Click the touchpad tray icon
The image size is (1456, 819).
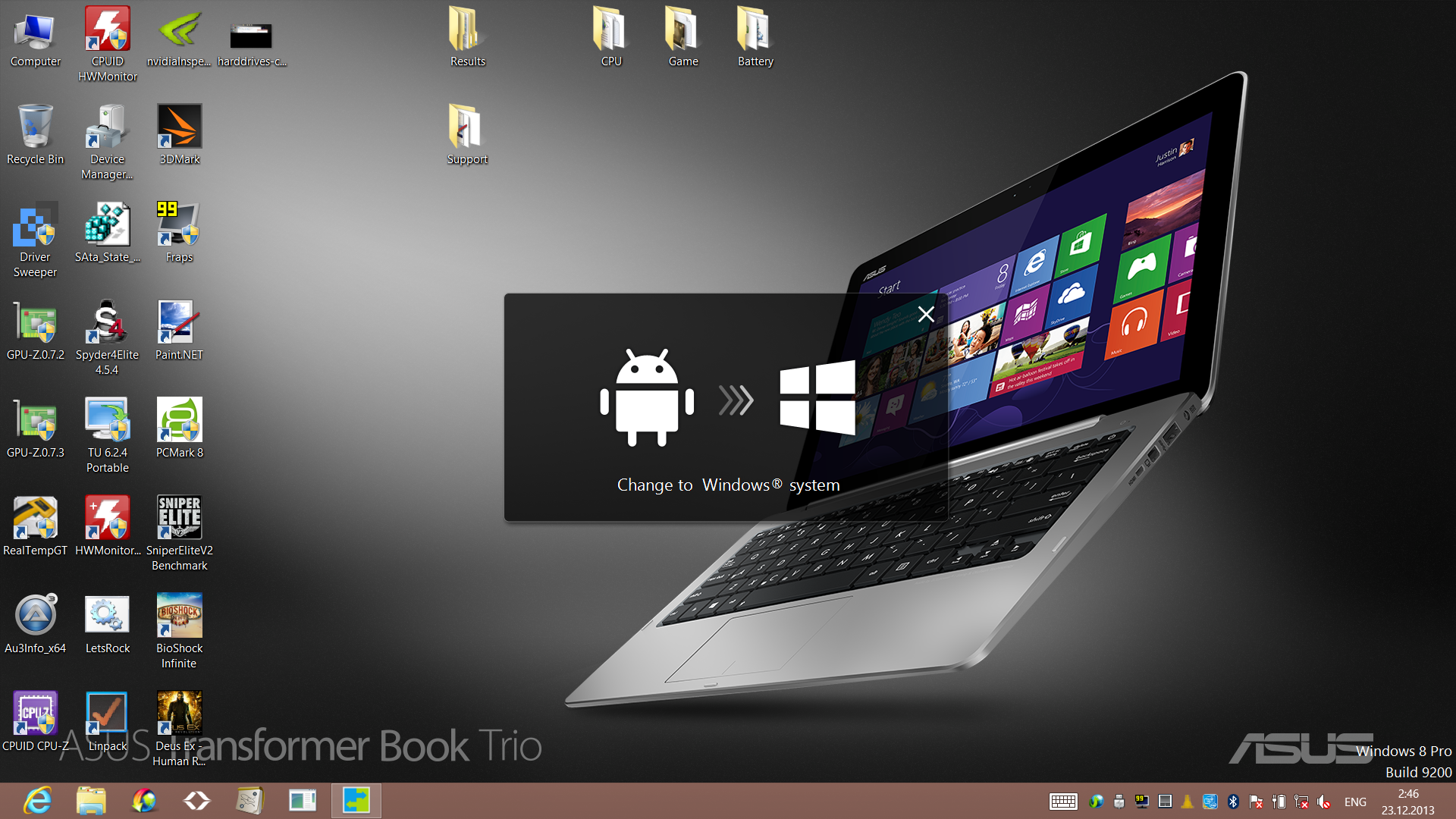pyautogui.click(x=1165, y=802)
